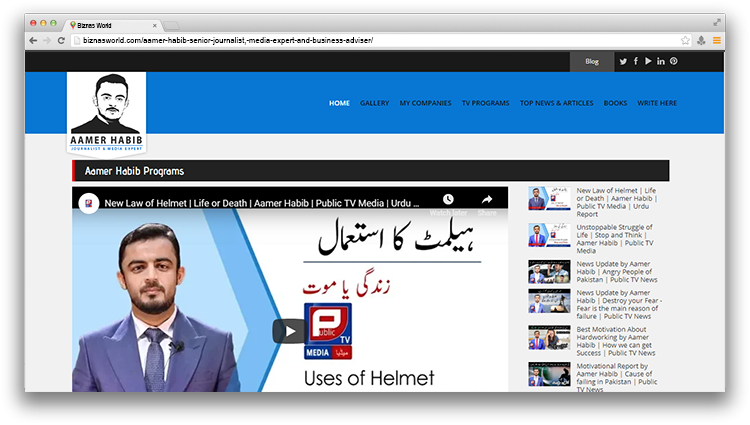Click the extension icon beside the star
Viewport: 750px width, 425px height.
[x=701, y=41]
